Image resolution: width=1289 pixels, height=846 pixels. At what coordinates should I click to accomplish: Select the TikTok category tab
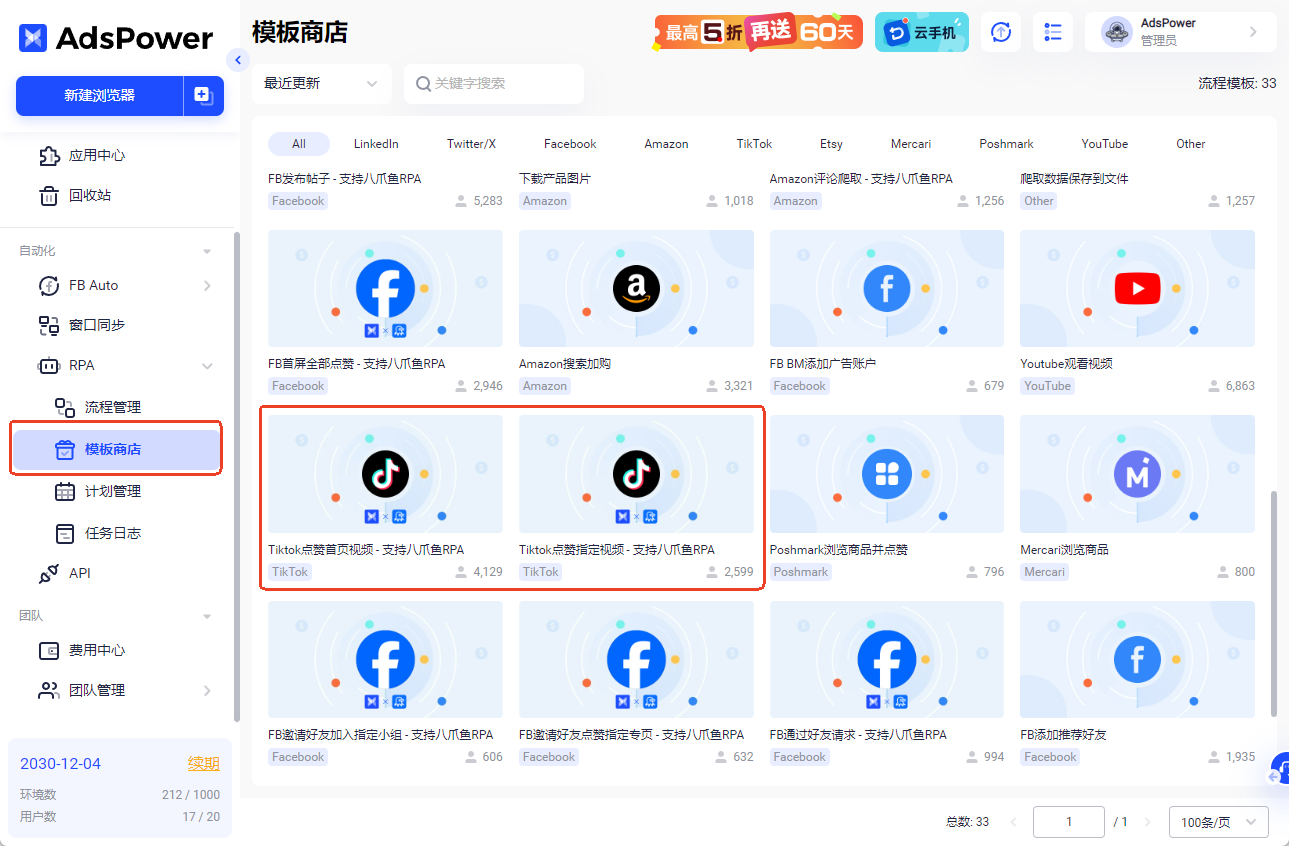pos(755,144)
